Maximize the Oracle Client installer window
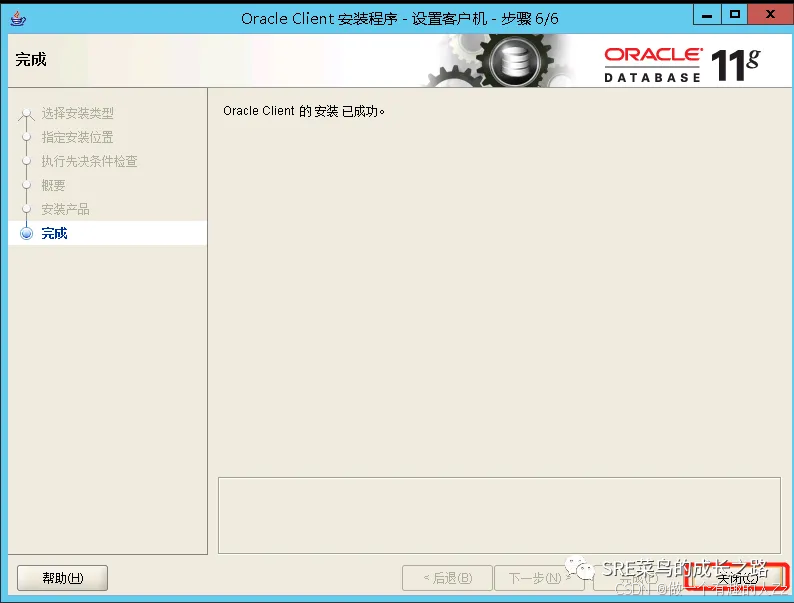 point(734,15)
